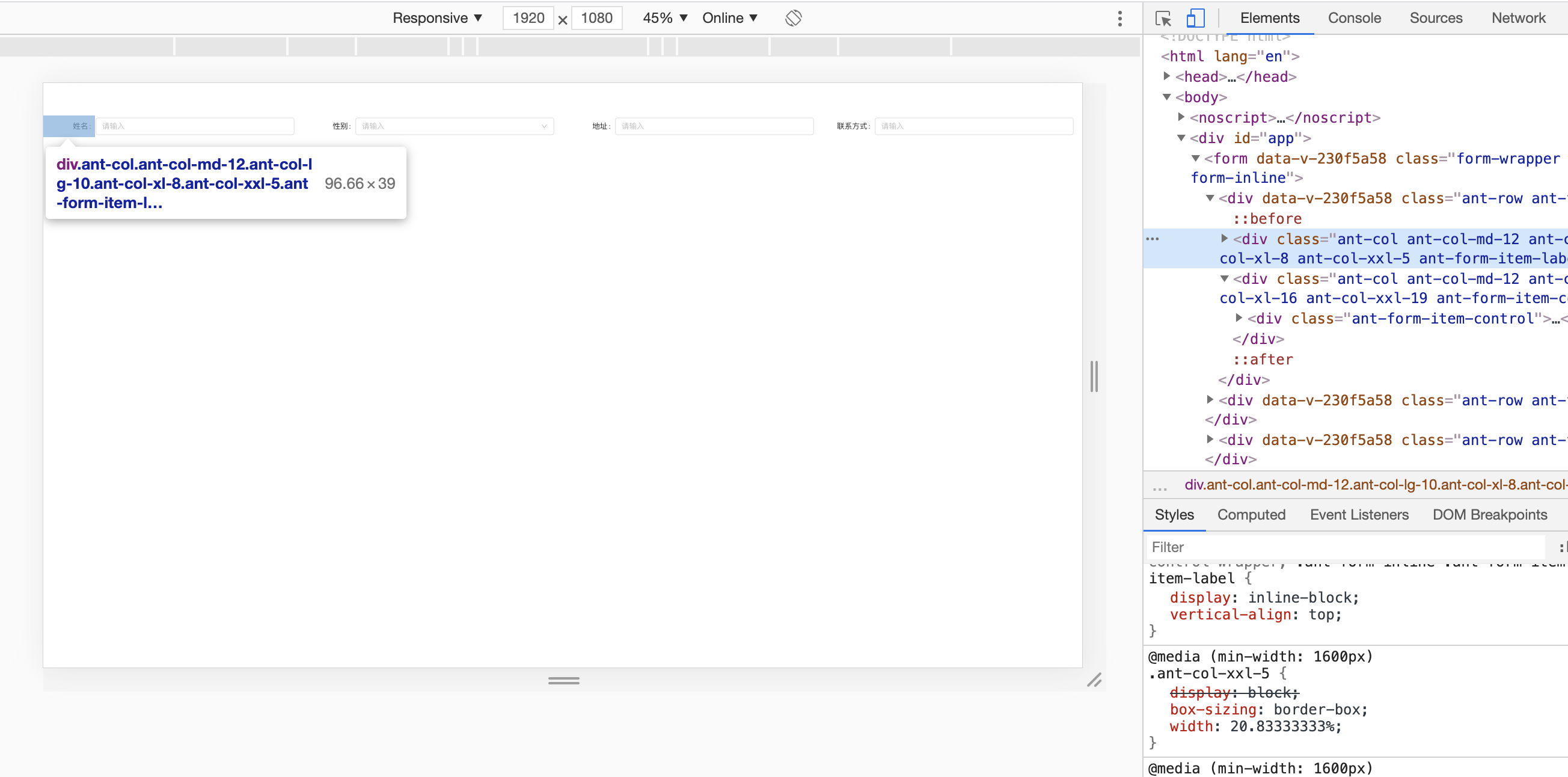Image resolution: width=1568 pixels, height=777 pixels.
Task: Click the right-side viewport resize handle
Action: tap(1094, 376)
